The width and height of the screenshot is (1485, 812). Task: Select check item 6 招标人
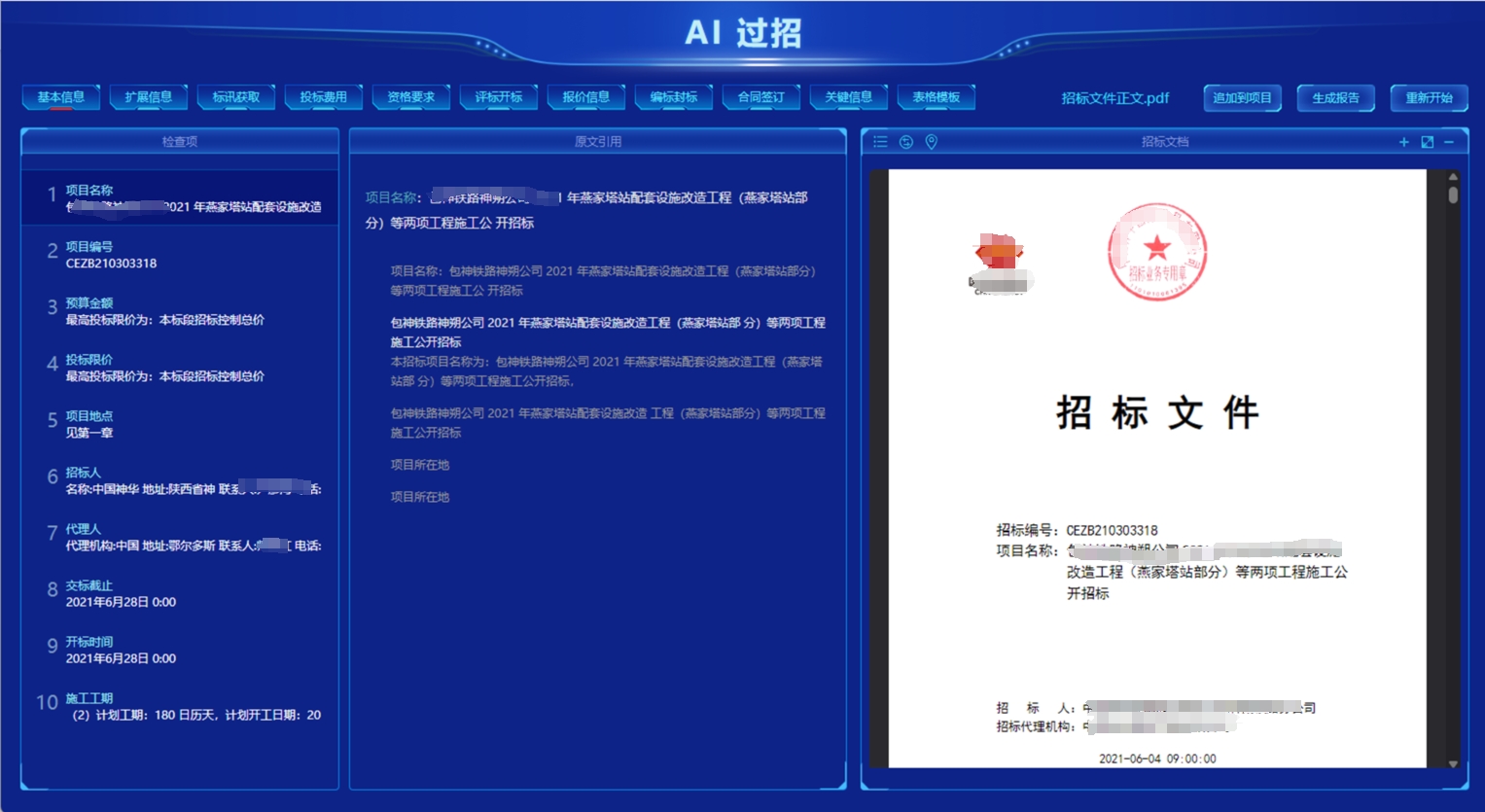[x=180, y=480]
